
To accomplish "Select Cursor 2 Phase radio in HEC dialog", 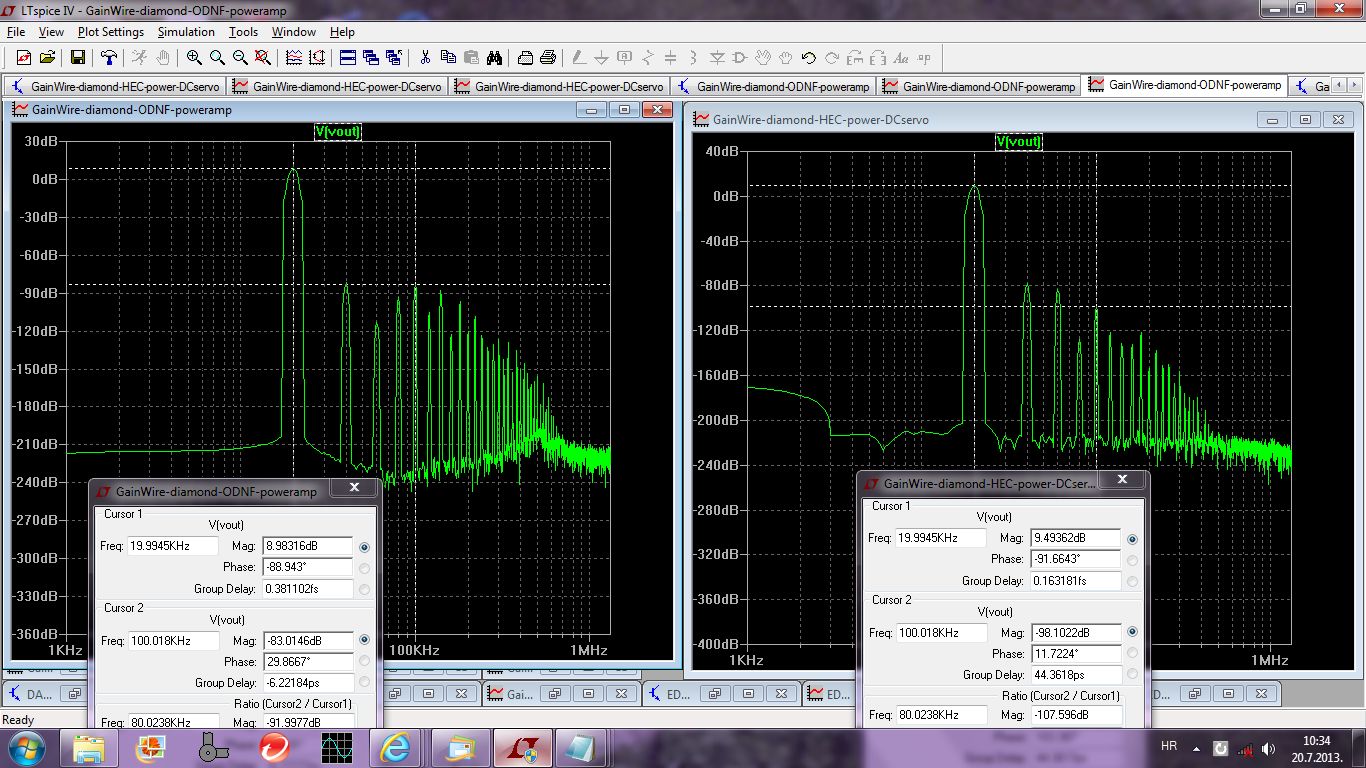I will [x=1132, y=653].
